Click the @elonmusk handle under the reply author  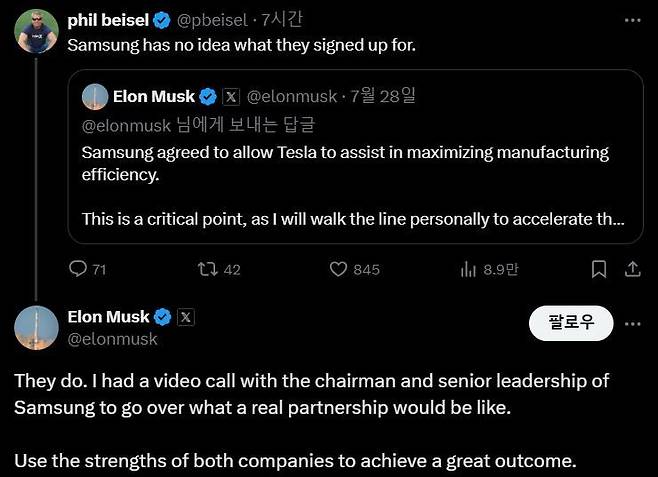(112, 339)
